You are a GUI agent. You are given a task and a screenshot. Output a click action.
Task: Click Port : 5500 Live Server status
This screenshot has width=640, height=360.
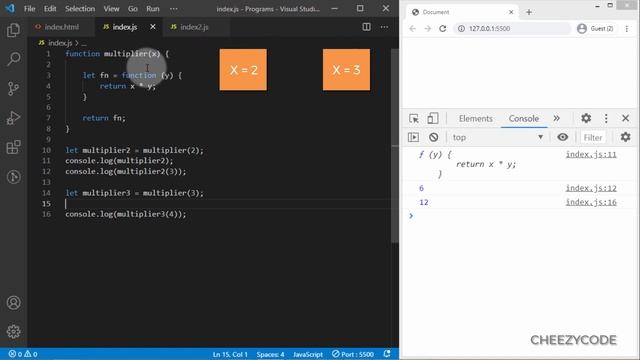coord(353,354)
